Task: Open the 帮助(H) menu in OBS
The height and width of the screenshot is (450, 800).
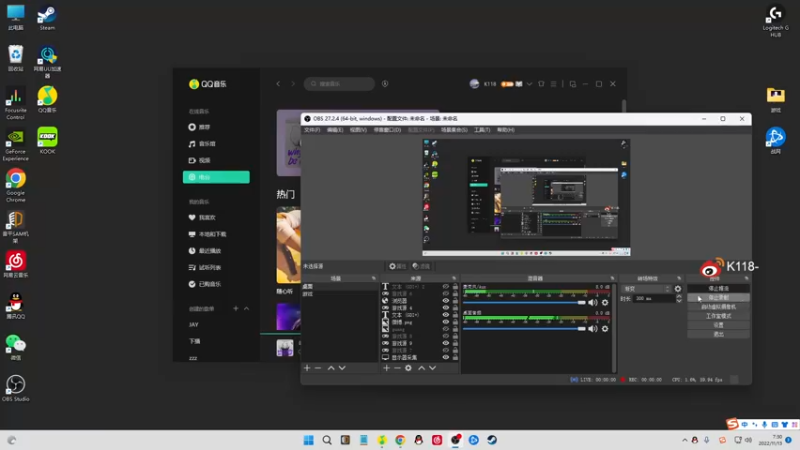Action: click(x=506, y=130)
